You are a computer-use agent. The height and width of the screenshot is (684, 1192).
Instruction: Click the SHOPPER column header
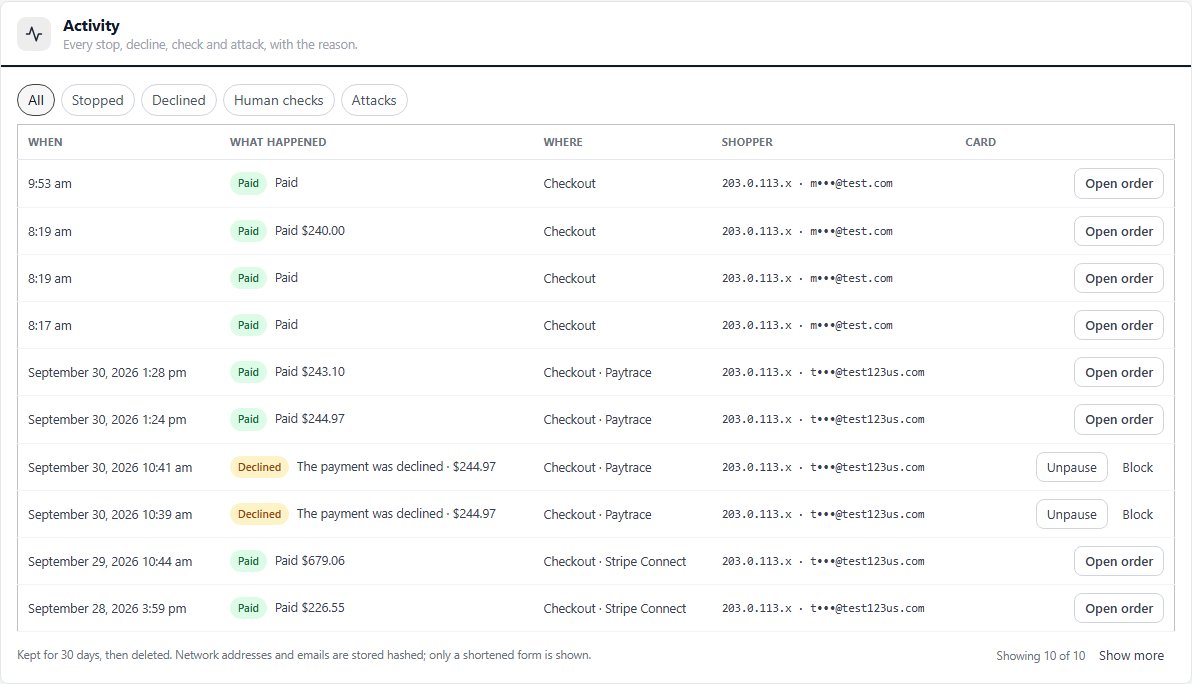[747, 142]
